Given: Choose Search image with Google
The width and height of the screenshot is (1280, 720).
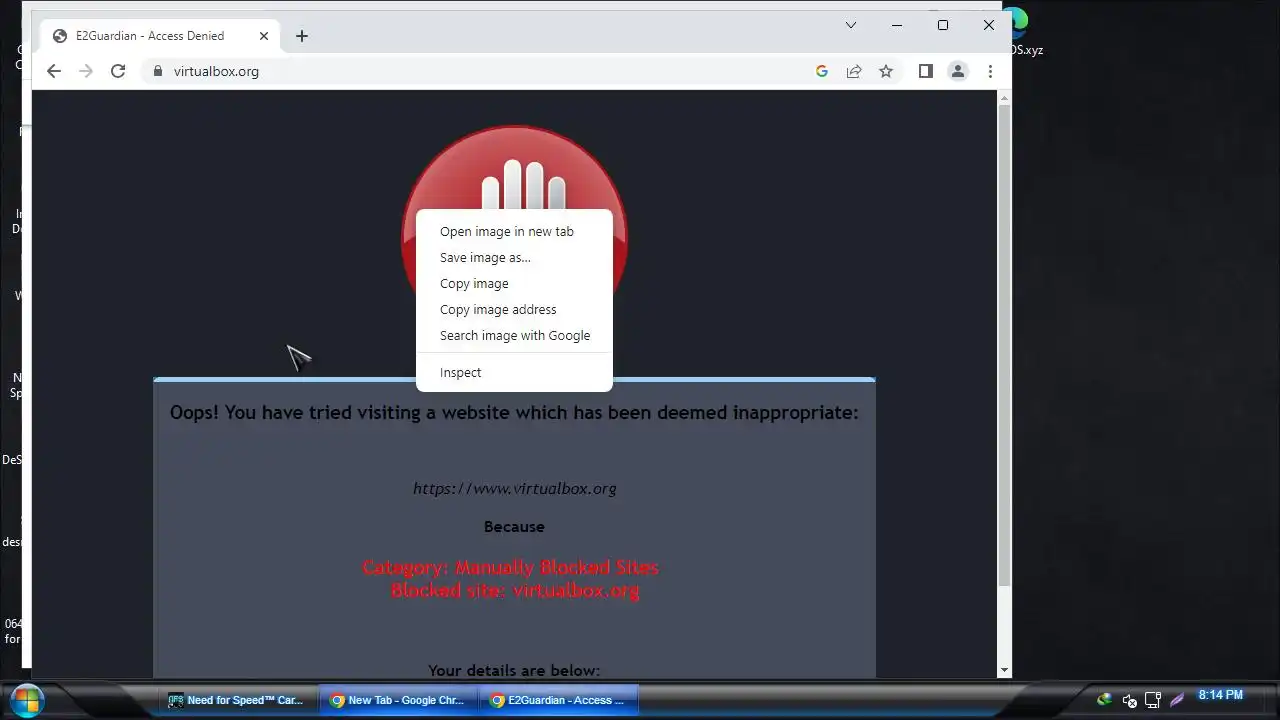Looking at the screenshot, I should 514,335.
